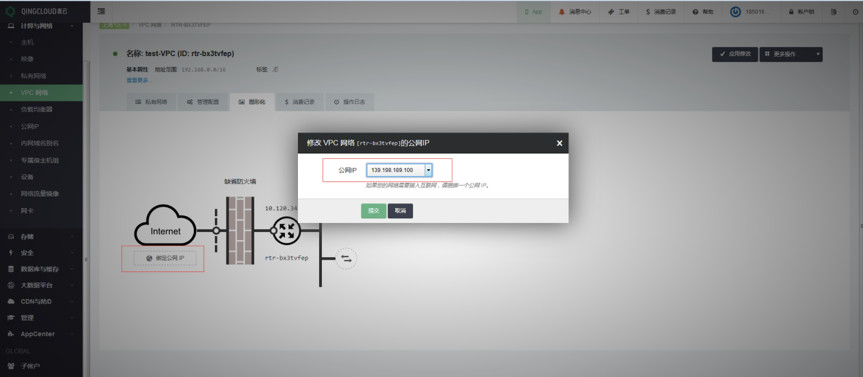Toggle the hamburger sidebar menu icon
Viewport: 863px width, 377px height.
click(x=102, y=11)
